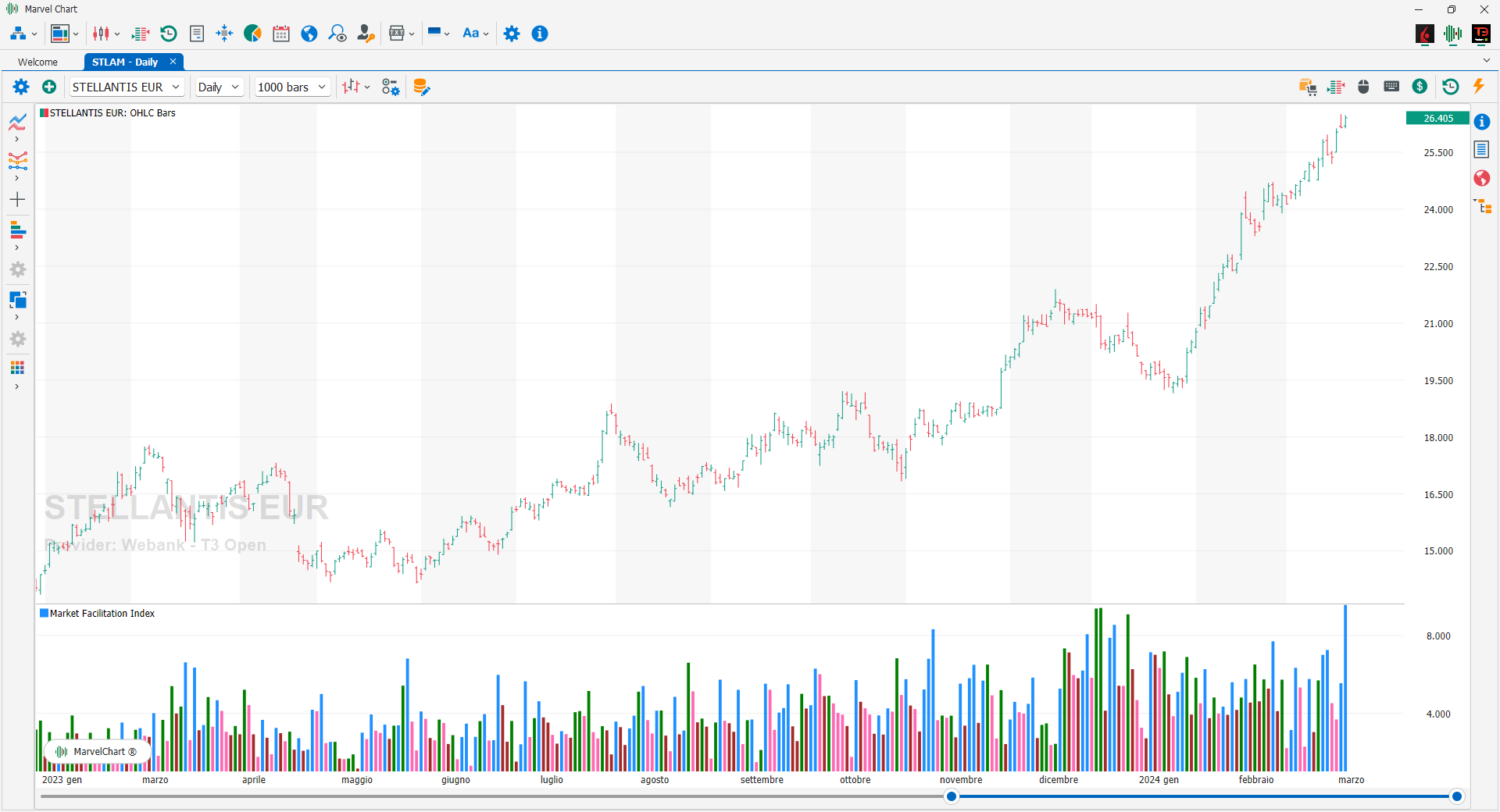Toggle the orange lightning bolt icon
This screenshot has width=1500, height=812.
tap(1479, 86)
